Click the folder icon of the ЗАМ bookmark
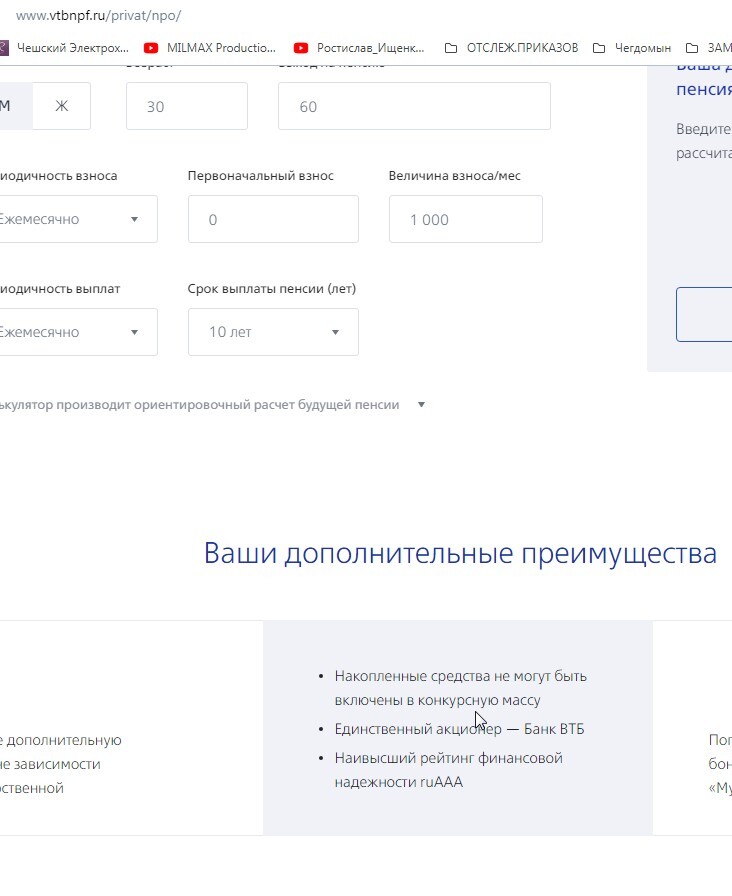This screenshot has height=896, width=732. pyautogui.click(x=692, y=47)
